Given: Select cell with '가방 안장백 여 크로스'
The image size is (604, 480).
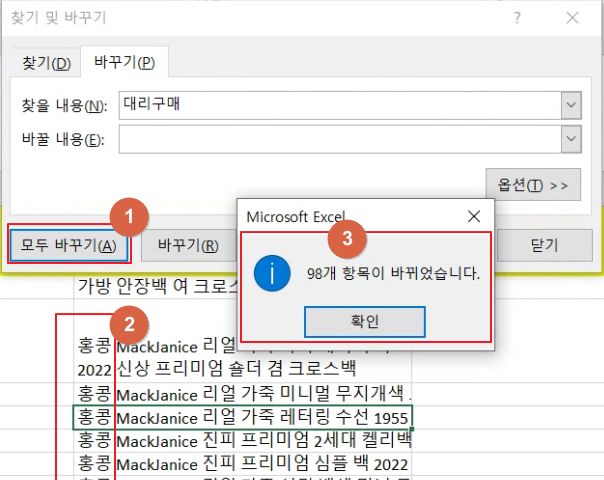Looking at the screenshot, I should [156, 286].
